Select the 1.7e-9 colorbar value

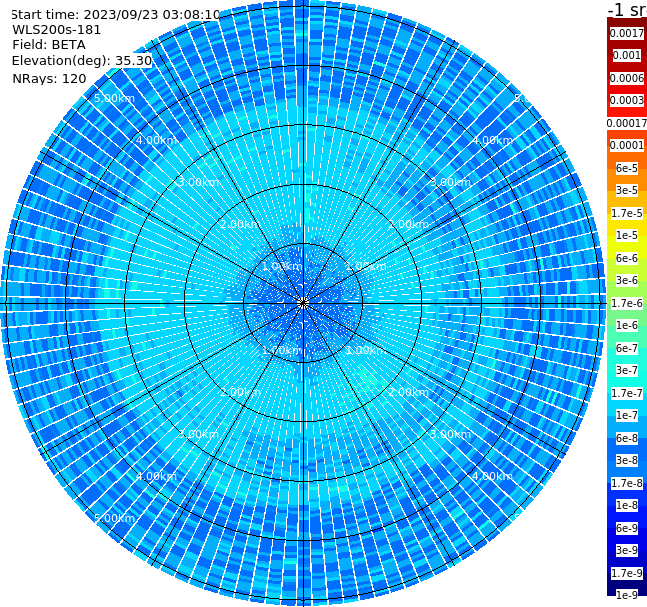(627, 573)
